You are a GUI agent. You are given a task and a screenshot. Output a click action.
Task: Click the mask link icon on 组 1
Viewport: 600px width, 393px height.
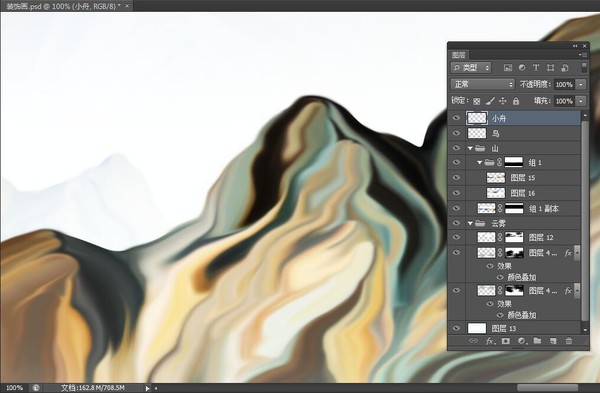pos(499,163)
